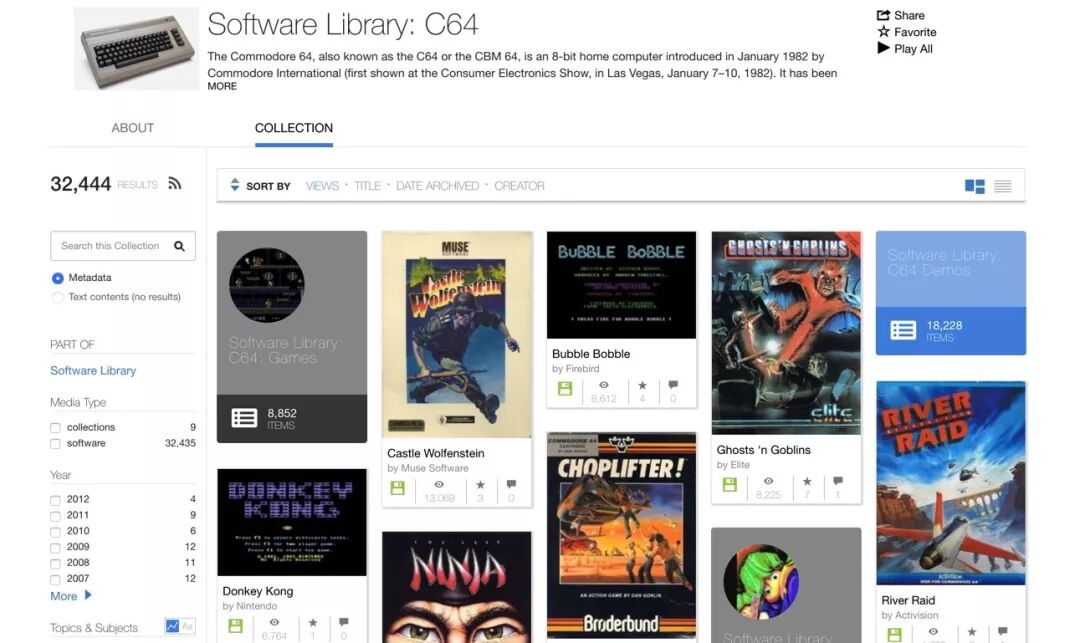Click the views eye icon under Bubble Bobble
The width and height of the screenshot is (1080, 643).
click(x=603, y=385)
